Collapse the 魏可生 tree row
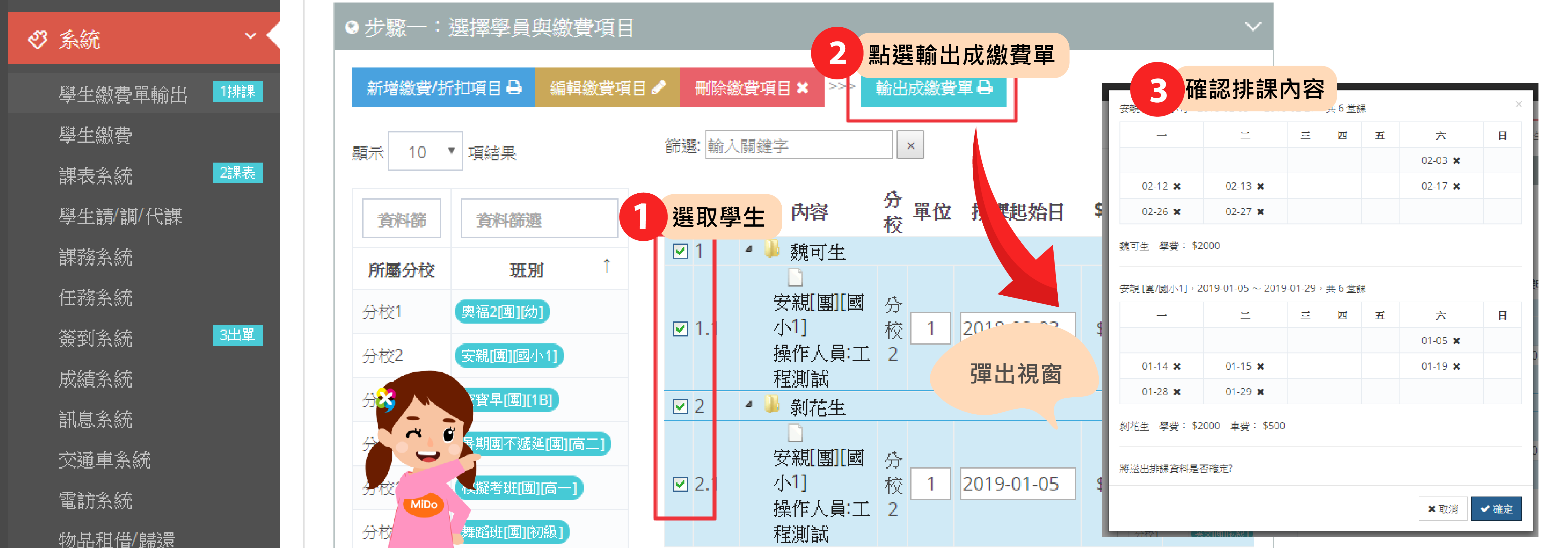Screen dimensions: 1568x548 [749, 249]
